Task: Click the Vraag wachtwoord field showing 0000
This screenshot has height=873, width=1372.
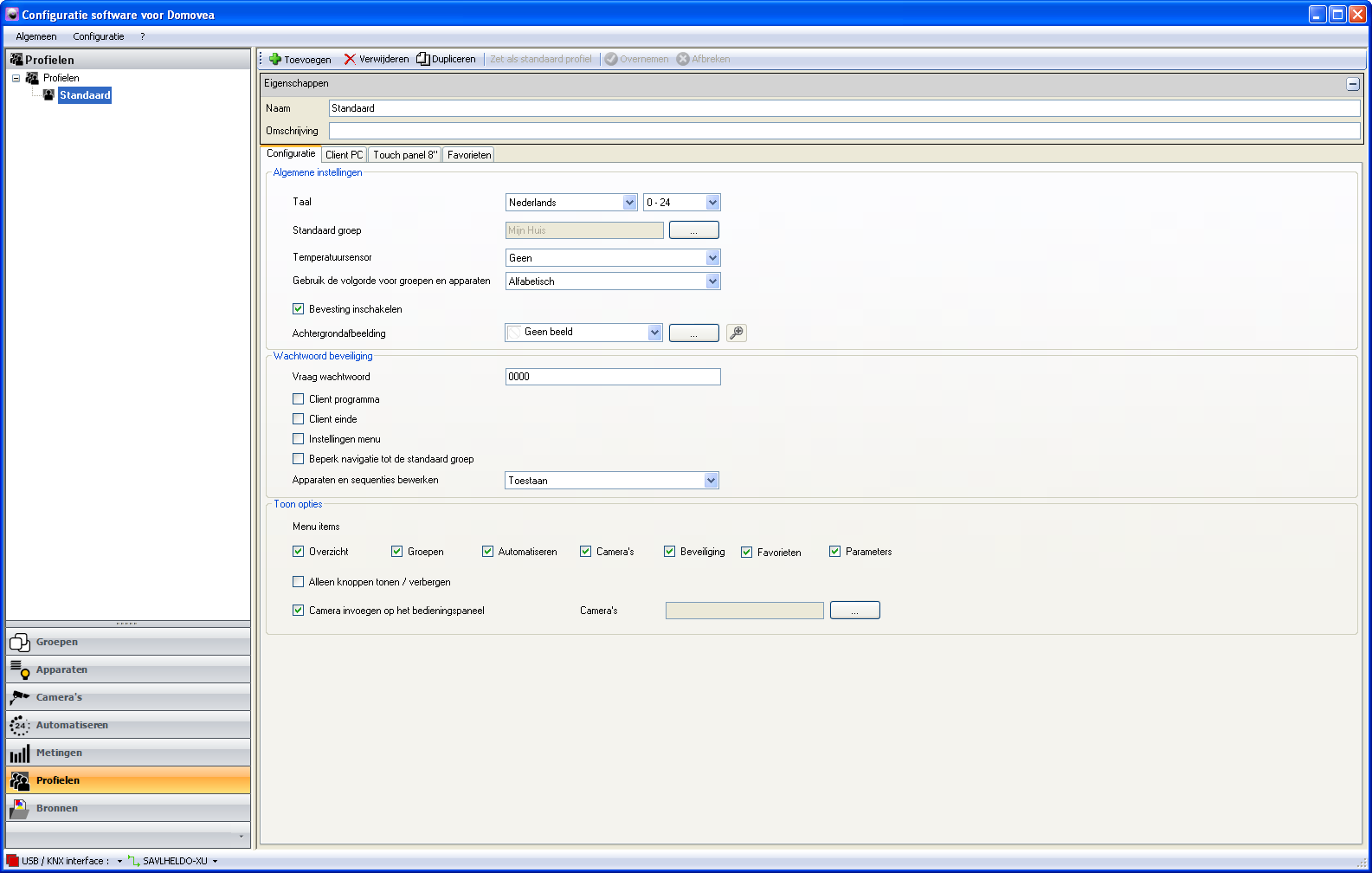Action: pyautogui.click(x=613, y=377)
